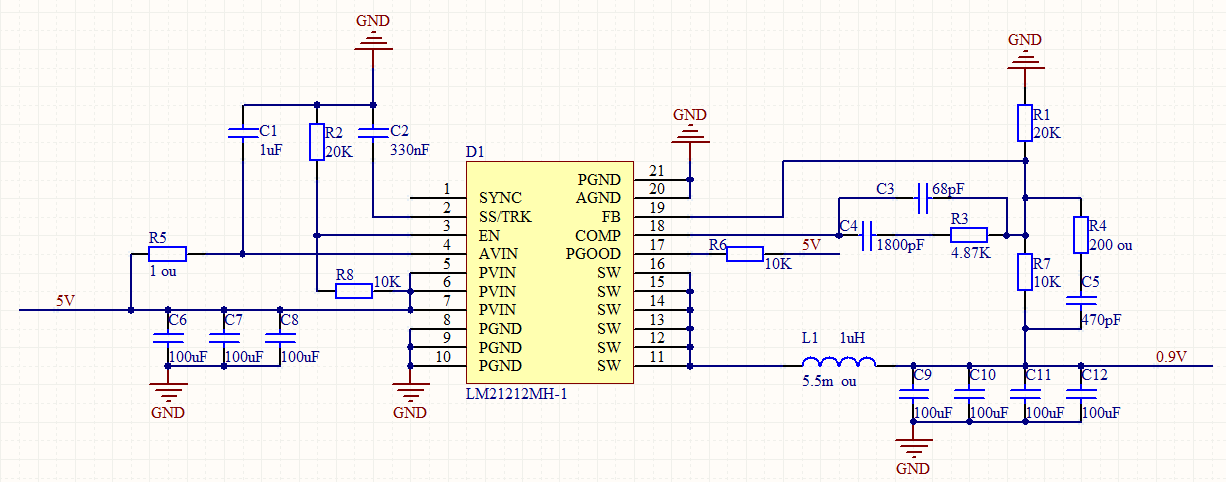The height and width of the screenshot is (488, 1226).
Task: Select the C8 capacitor symbol
Action: (279, 338)
